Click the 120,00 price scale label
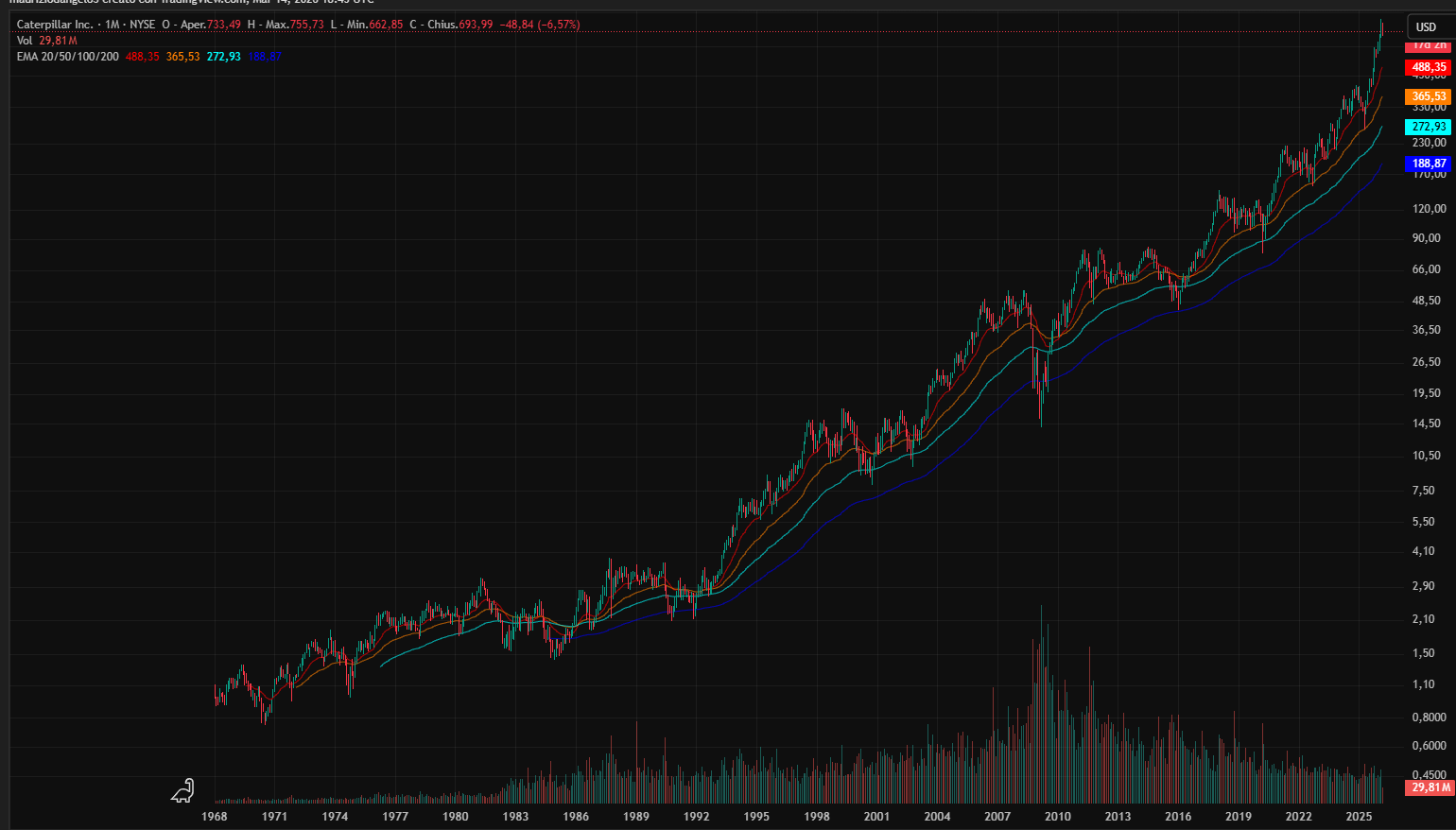 pyautogui.click(x=1430, y=209)
